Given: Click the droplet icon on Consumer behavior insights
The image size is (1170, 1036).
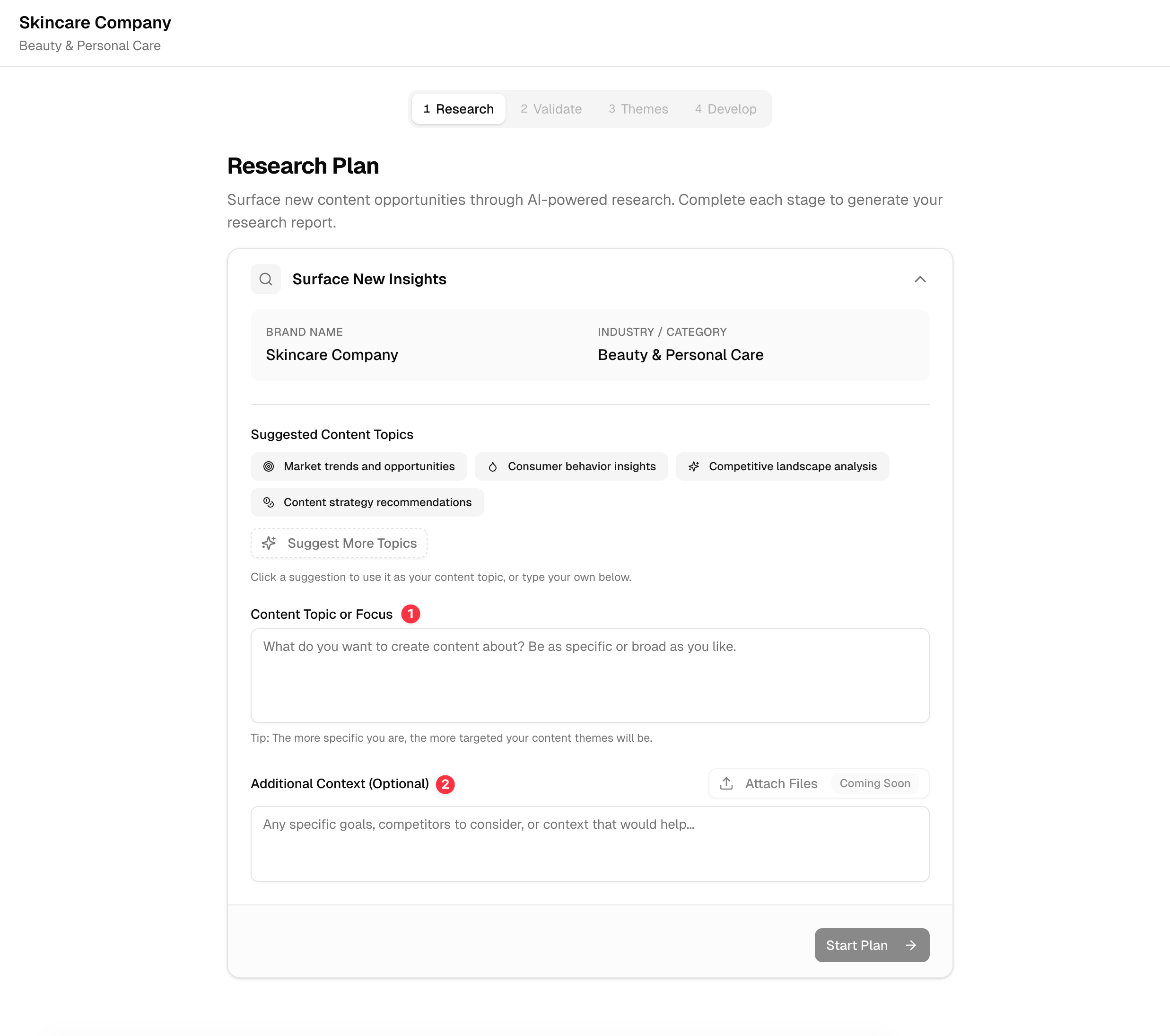Looking at the screenshot, I should [x=493, y=466].
